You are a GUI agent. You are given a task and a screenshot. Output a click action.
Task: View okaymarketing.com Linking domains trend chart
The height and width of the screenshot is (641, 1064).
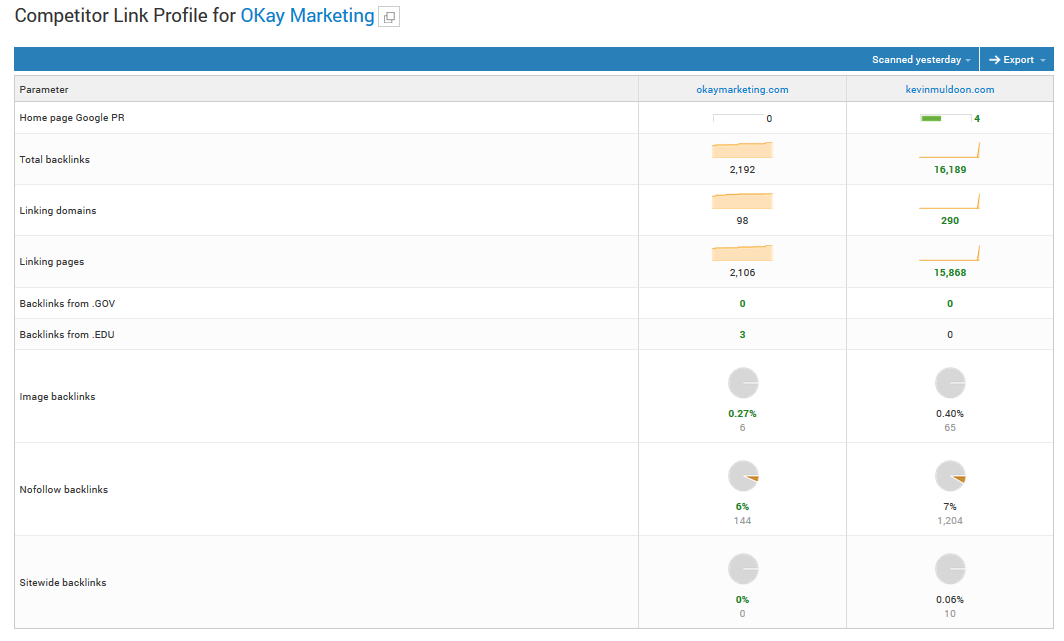coord(742,201)
